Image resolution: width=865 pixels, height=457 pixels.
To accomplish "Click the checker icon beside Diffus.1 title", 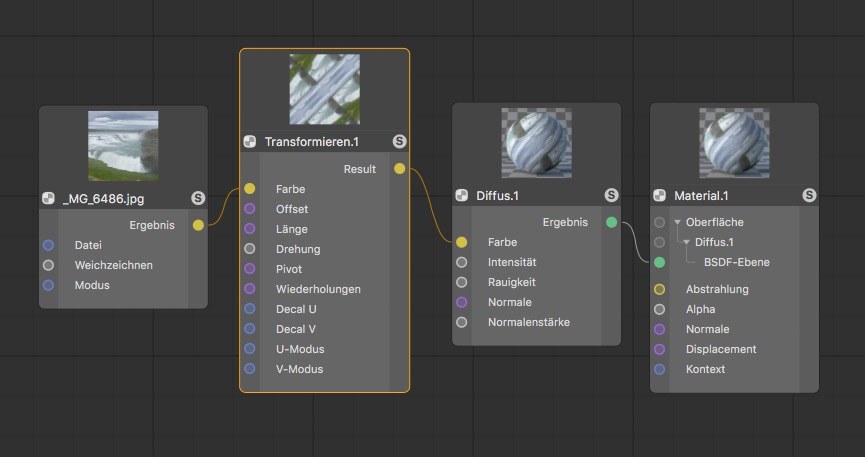I will (x=462, y=195).
